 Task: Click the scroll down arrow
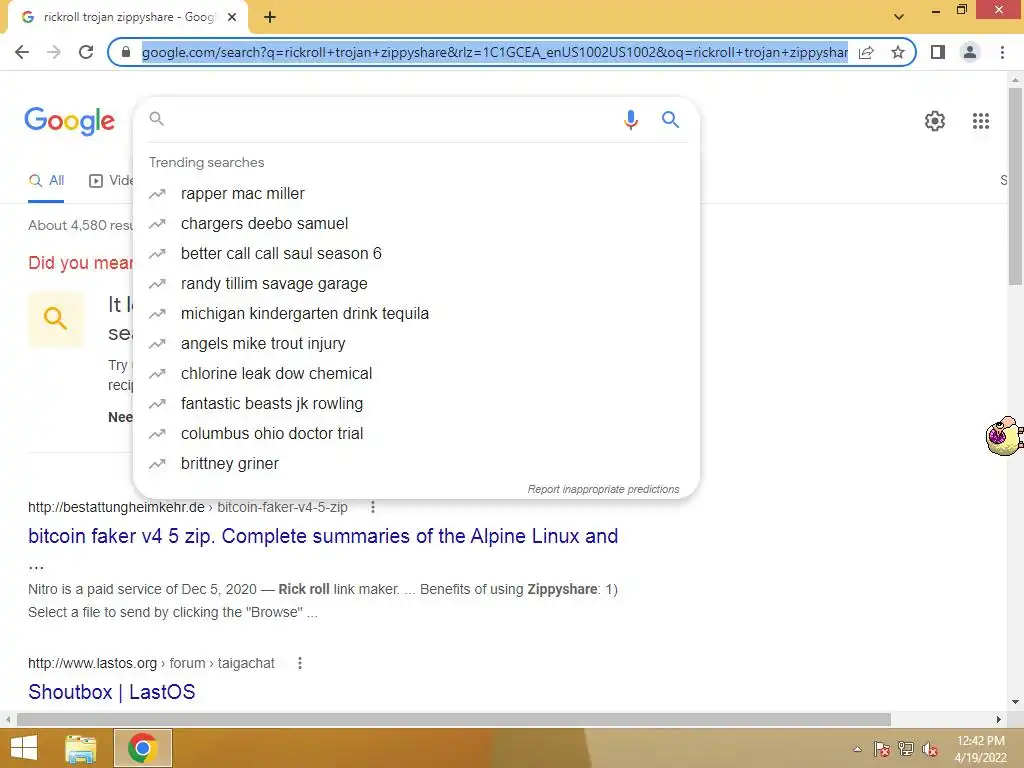click(x=1015, y=703)
